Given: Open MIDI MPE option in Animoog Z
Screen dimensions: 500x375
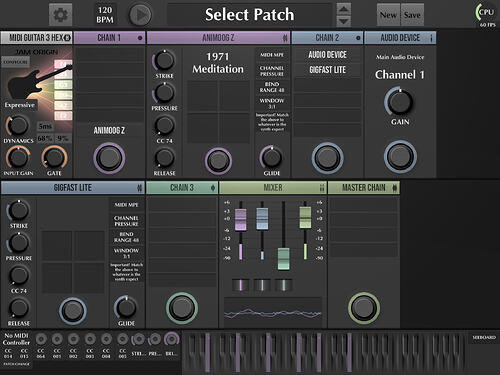Looking at the screenshot, I should point(272,55).
